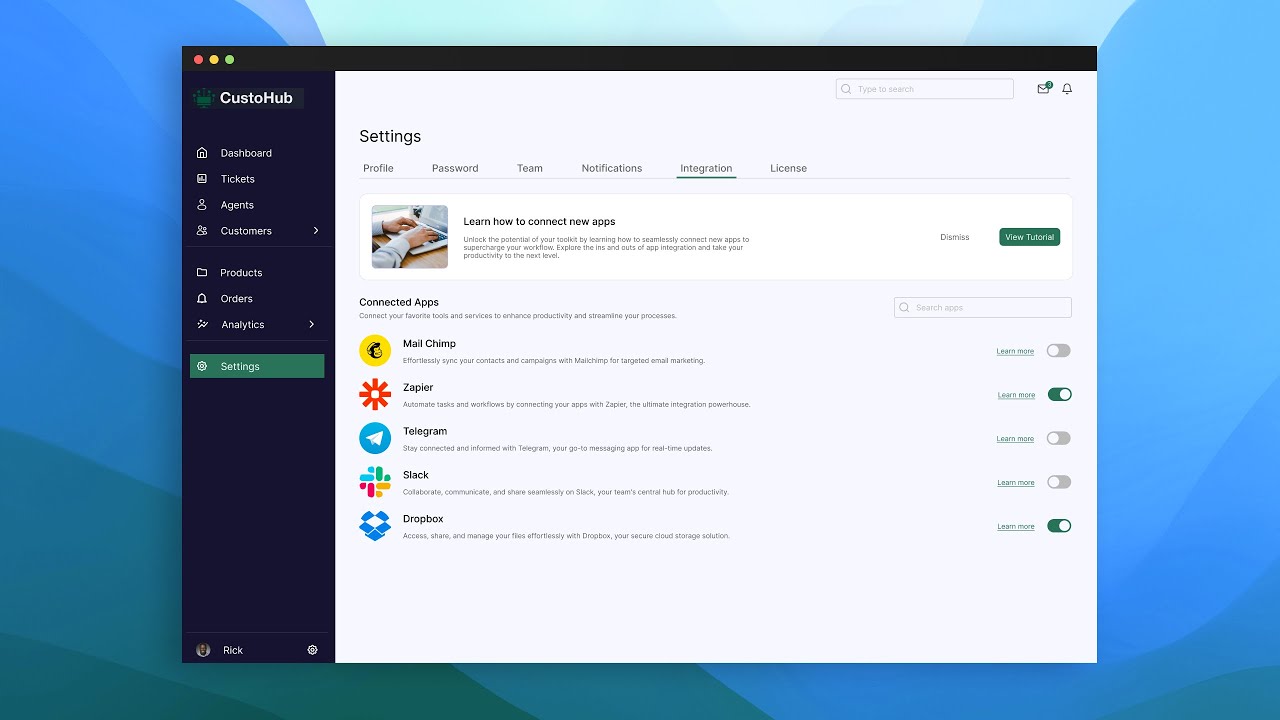The image size is (1280, 720).
Task: Expand the Customers submenu chevron
Action: point(316,231)
